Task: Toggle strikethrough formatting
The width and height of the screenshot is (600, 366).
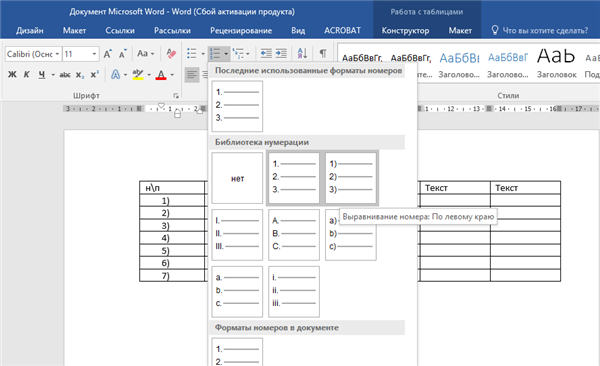Action: pos(65,75)
